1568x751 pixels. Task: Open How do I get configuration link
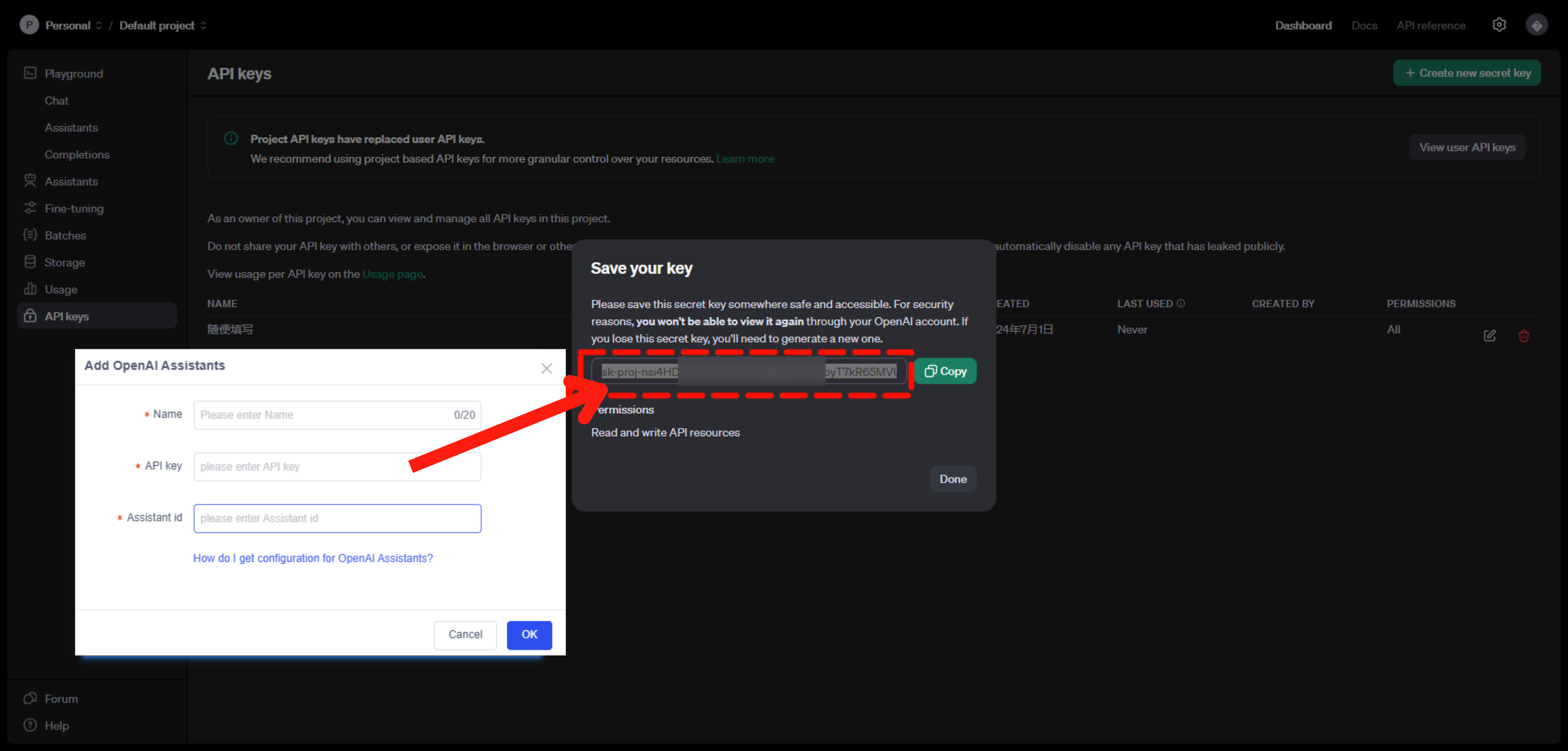(x=313, y=558)
